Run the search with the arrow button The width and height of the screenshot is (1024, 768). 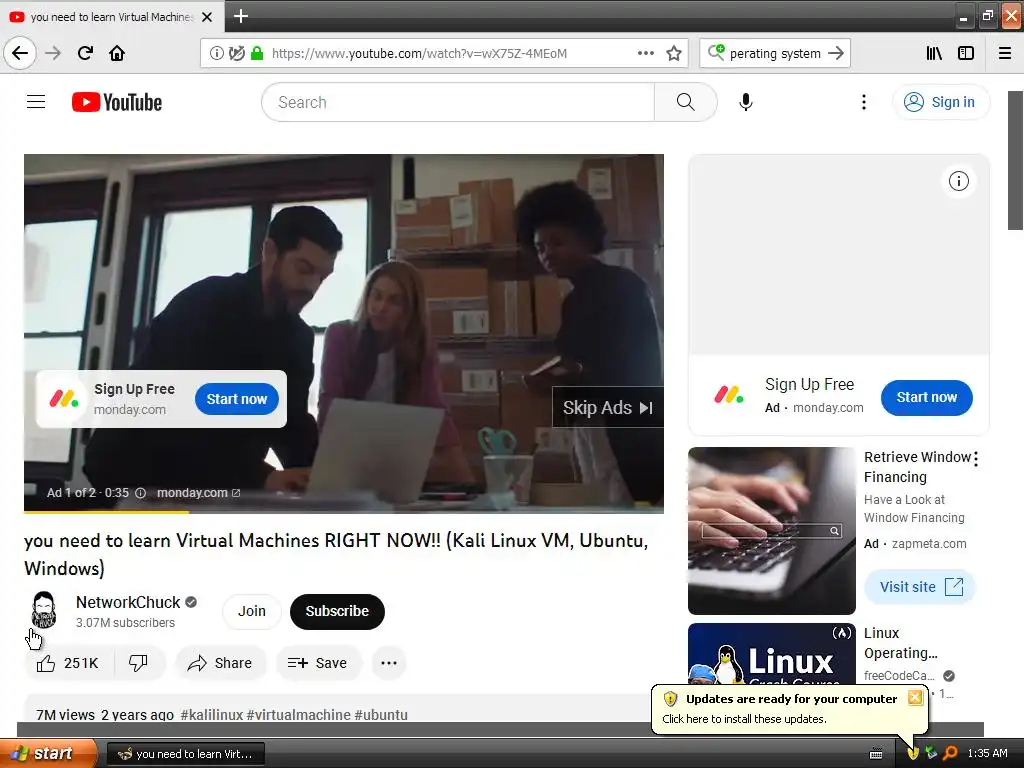coord(836,53)
